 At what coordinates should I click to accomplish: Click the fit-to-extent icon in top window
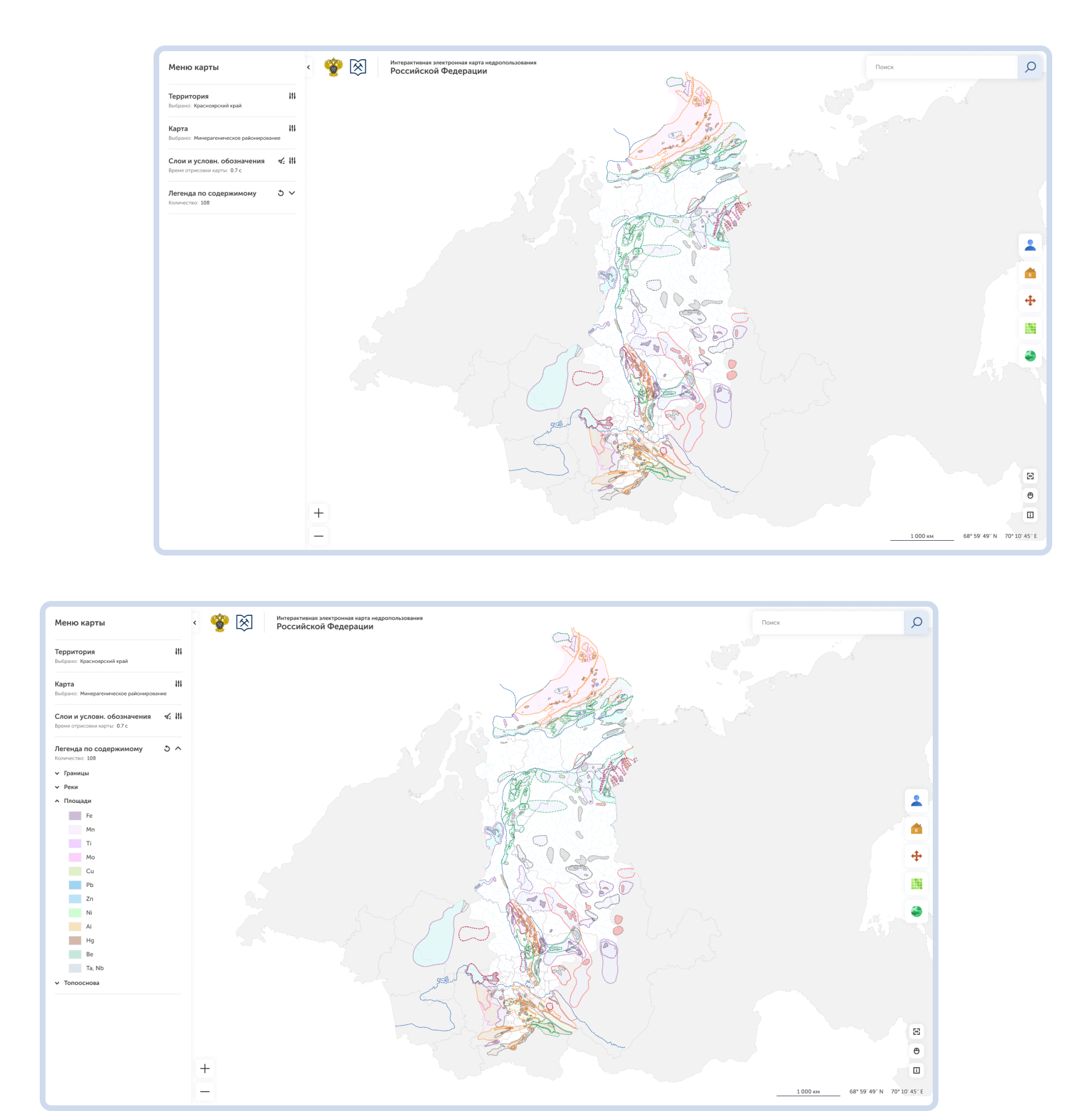coord(1029,476)
